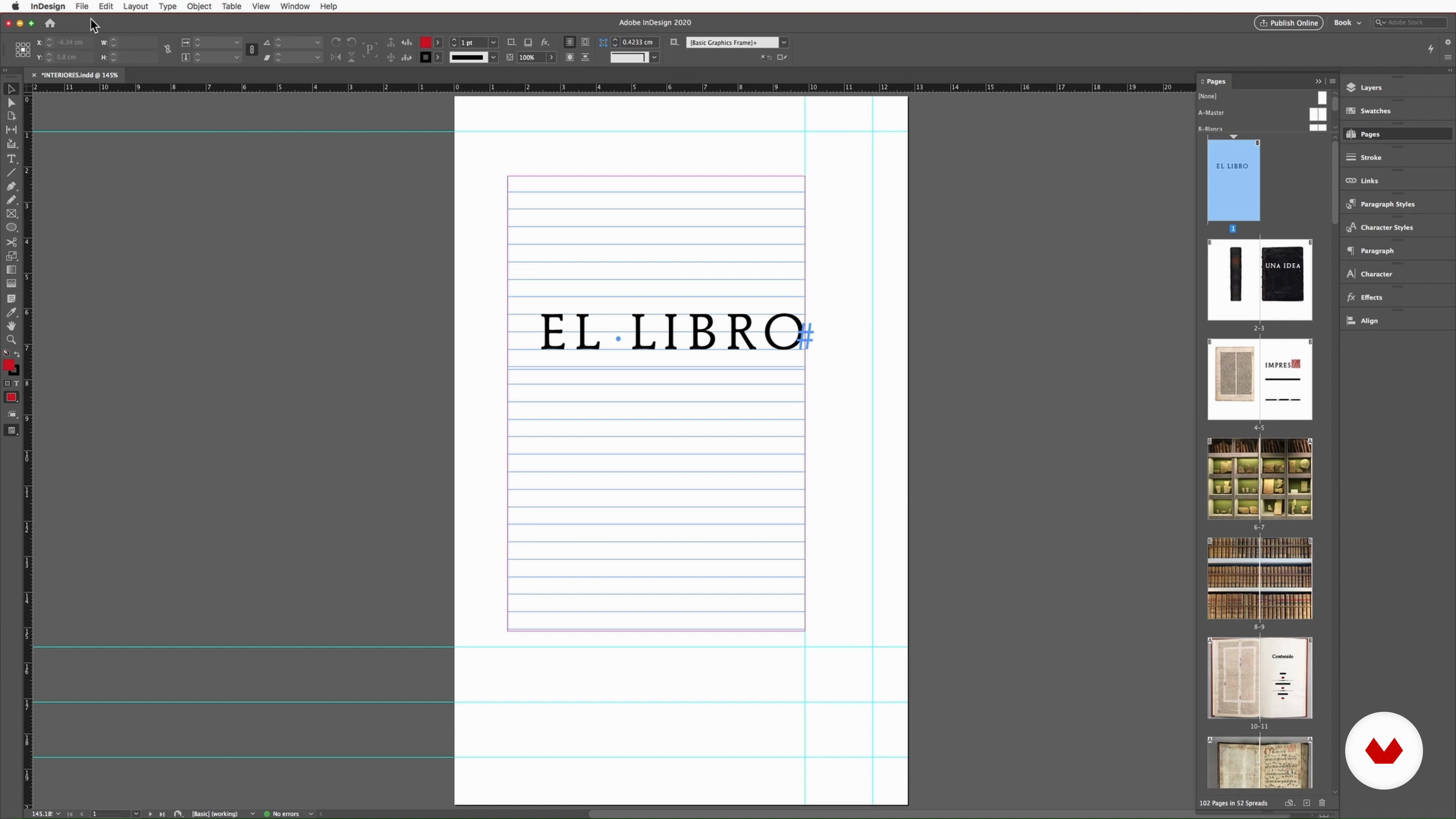This screenshot has height=819, width=1456.
Task: Open the Object menu
Action: [x=199, y=6]
